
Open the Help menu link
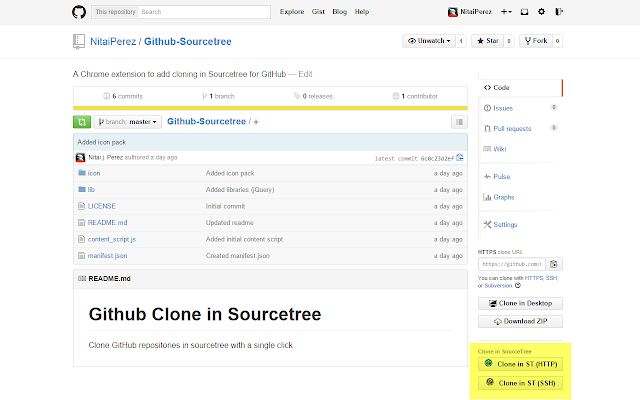362,12
